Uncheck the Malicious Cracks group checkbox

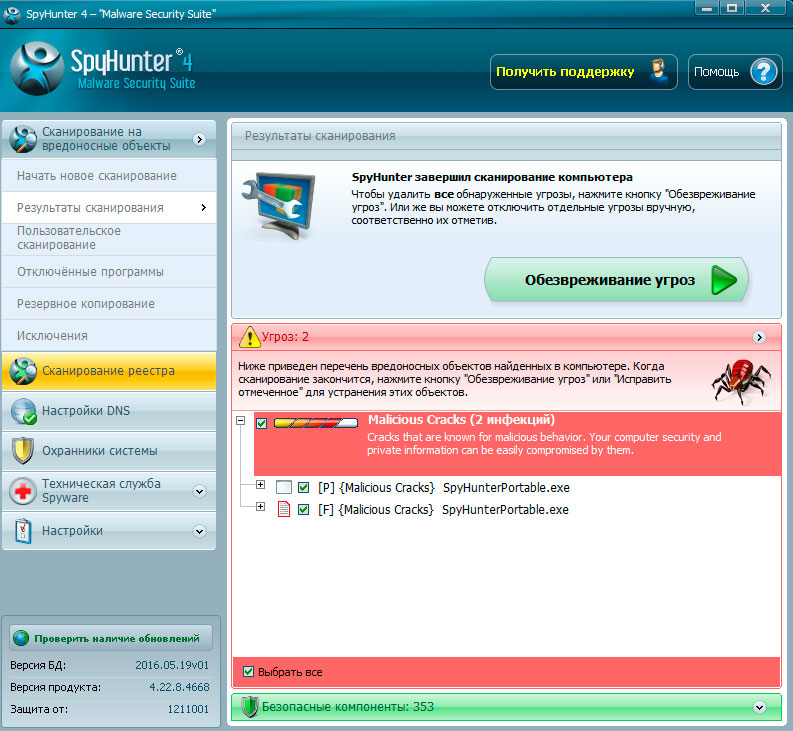coord(262,424)
